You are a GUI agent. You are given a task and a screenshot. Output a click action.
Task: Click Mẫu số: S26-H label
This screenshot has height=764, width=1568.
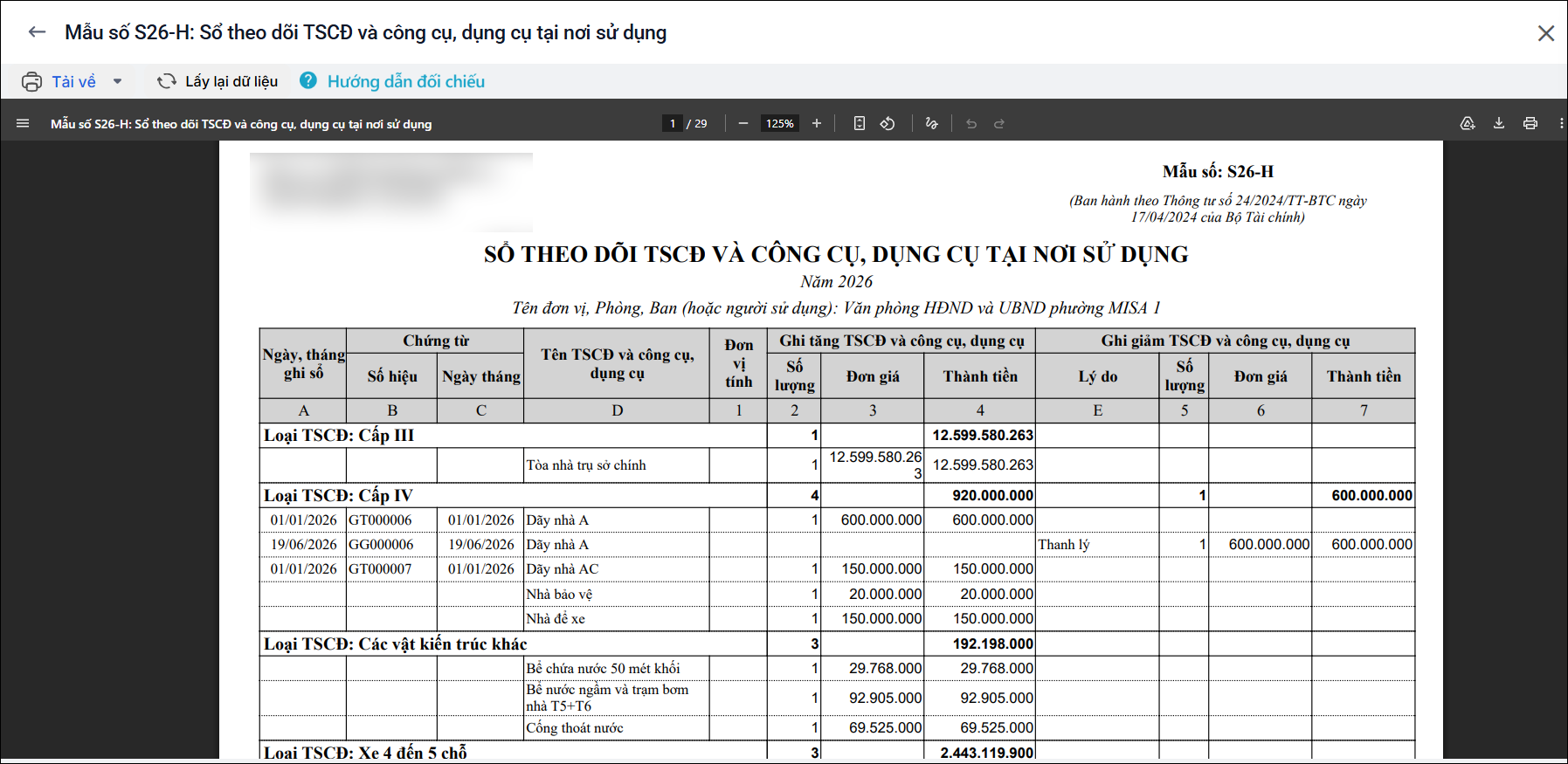(1218, 172)
